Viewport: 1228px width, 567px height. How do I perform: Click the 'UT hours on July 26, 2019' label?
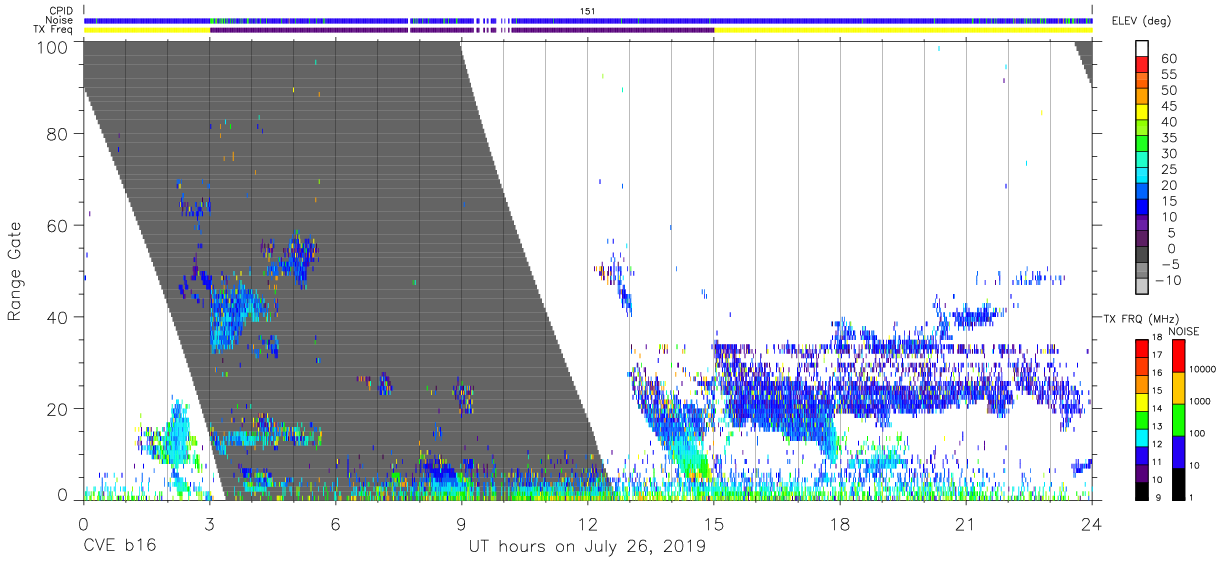click(587, 547)
